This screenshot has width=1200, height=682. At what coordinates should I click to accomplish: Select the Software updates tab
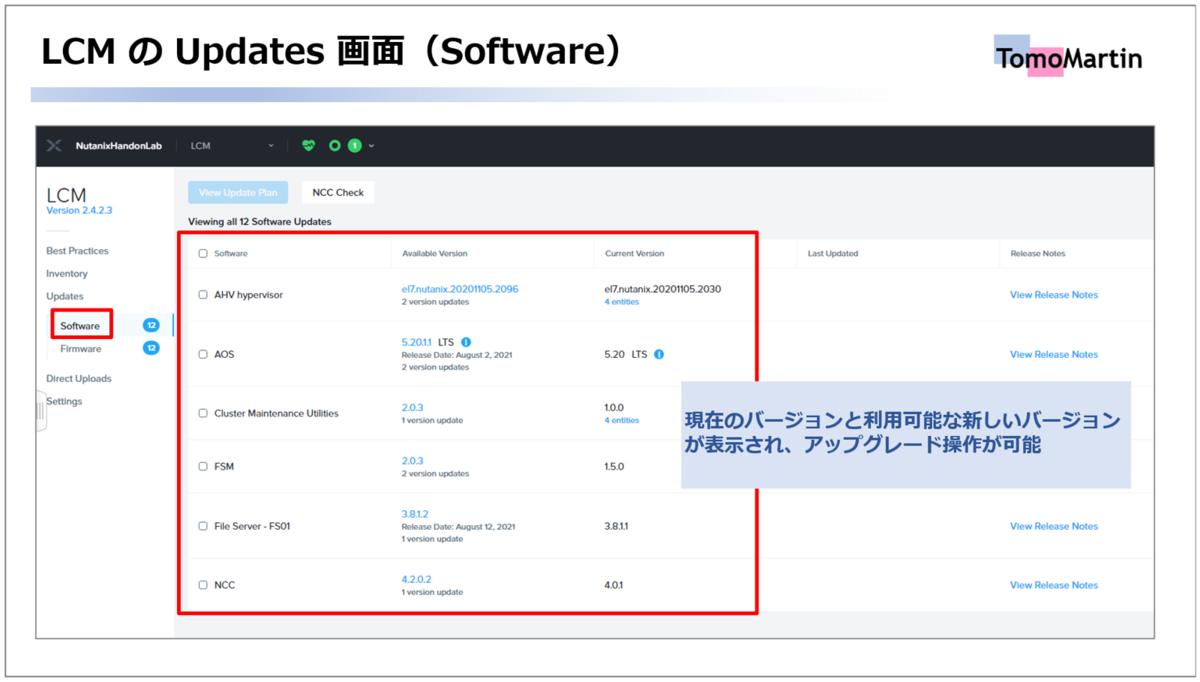(80, 326)
